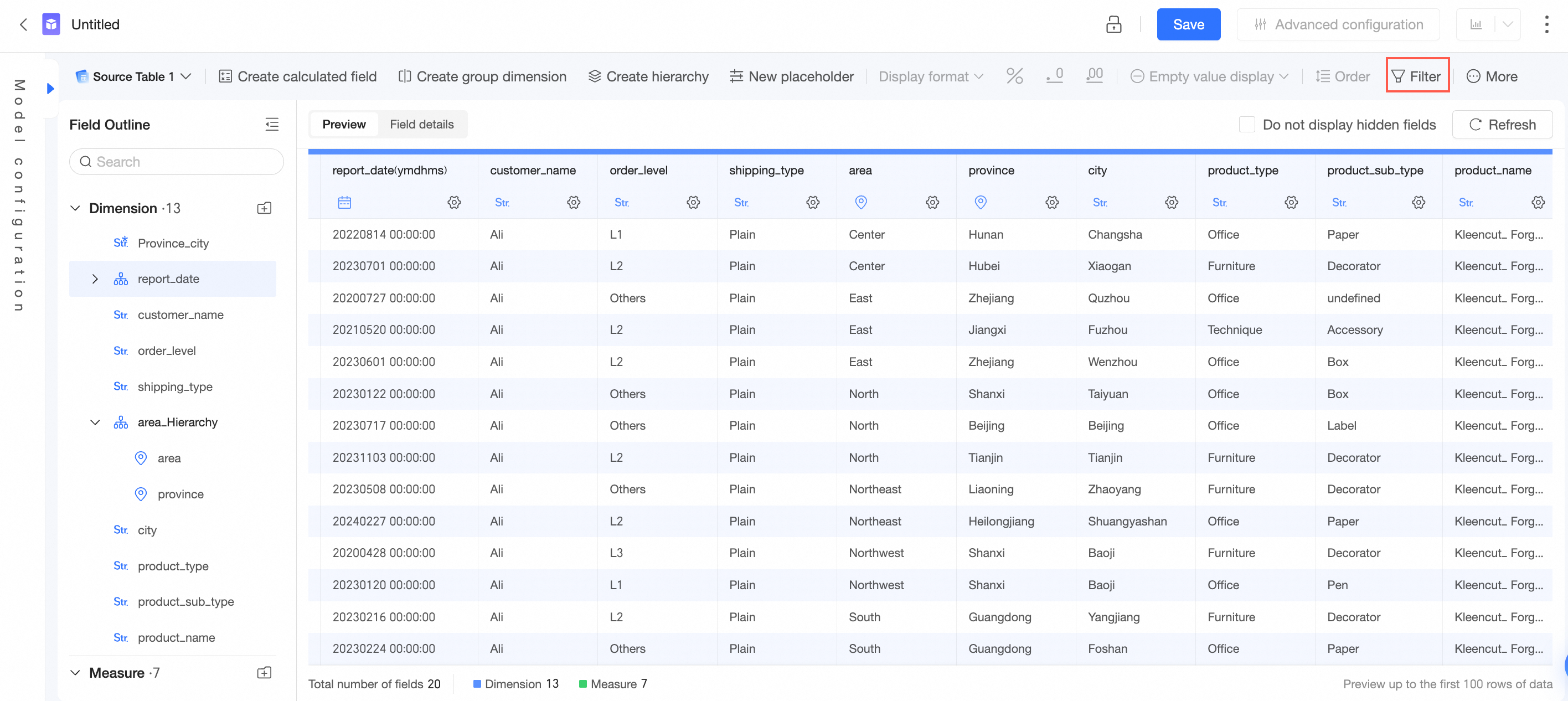Select the Preview tab

point(344,124)
